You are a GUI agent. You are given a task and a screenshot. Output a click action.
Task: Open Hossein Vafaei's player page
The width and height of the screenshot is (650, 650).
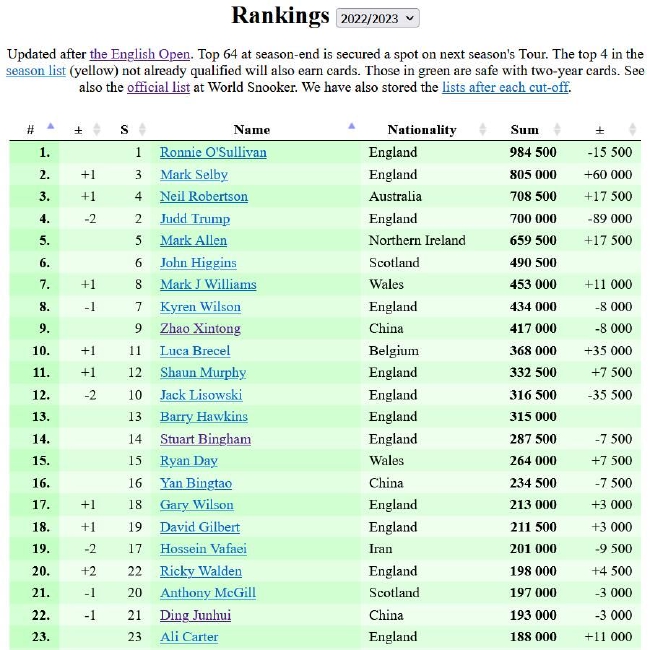click(x=203, y=549)
